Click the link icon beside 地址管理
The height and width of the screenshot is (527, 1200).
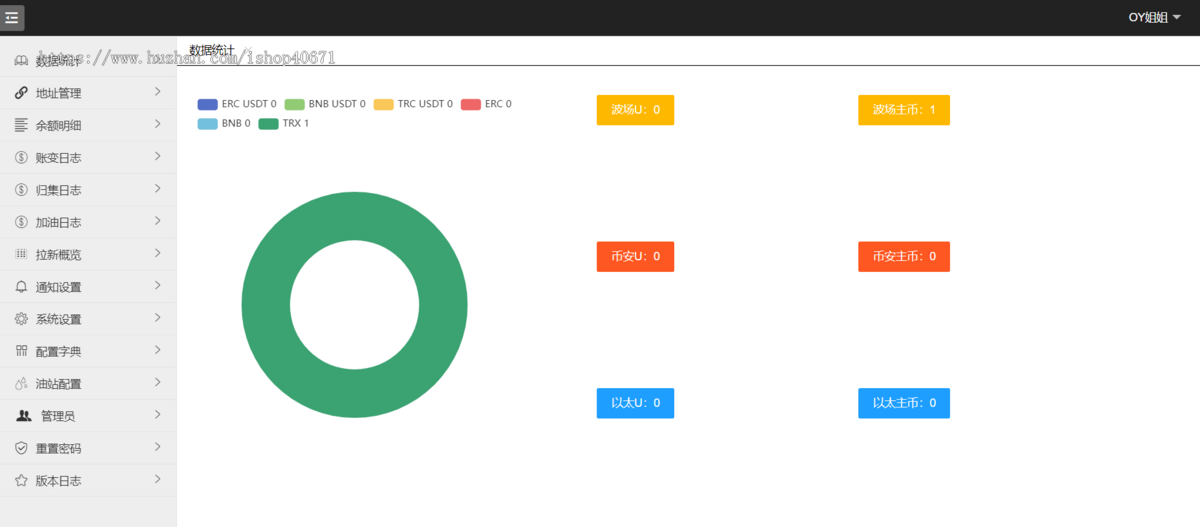pyautogui.click(x=21, y=93)
